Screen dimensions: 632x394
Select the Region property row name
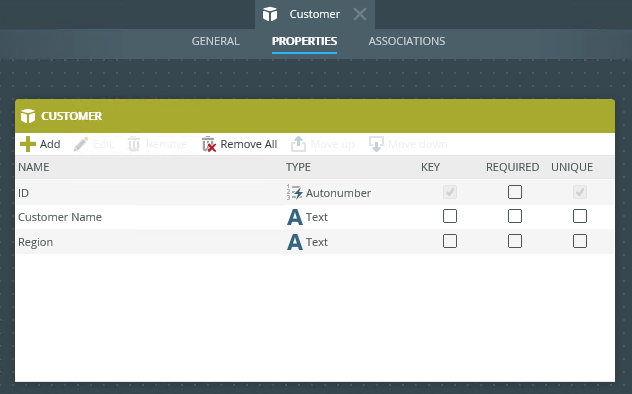click(x=35, y=242)
